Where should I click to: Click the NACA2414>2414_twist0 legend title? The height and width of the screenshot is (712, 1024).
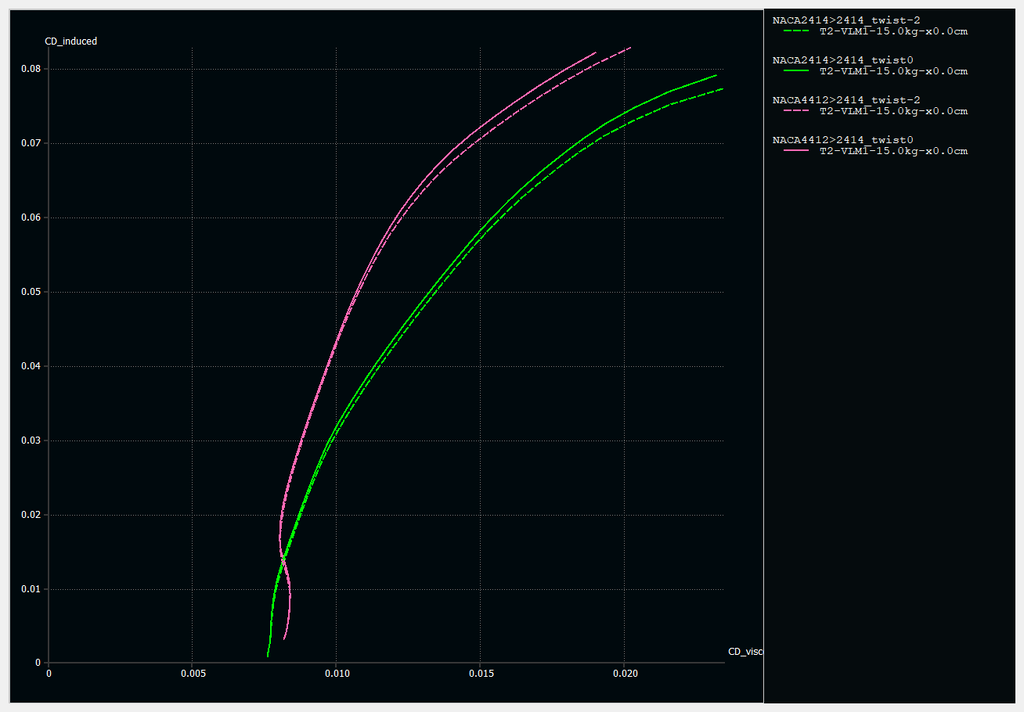843,60
